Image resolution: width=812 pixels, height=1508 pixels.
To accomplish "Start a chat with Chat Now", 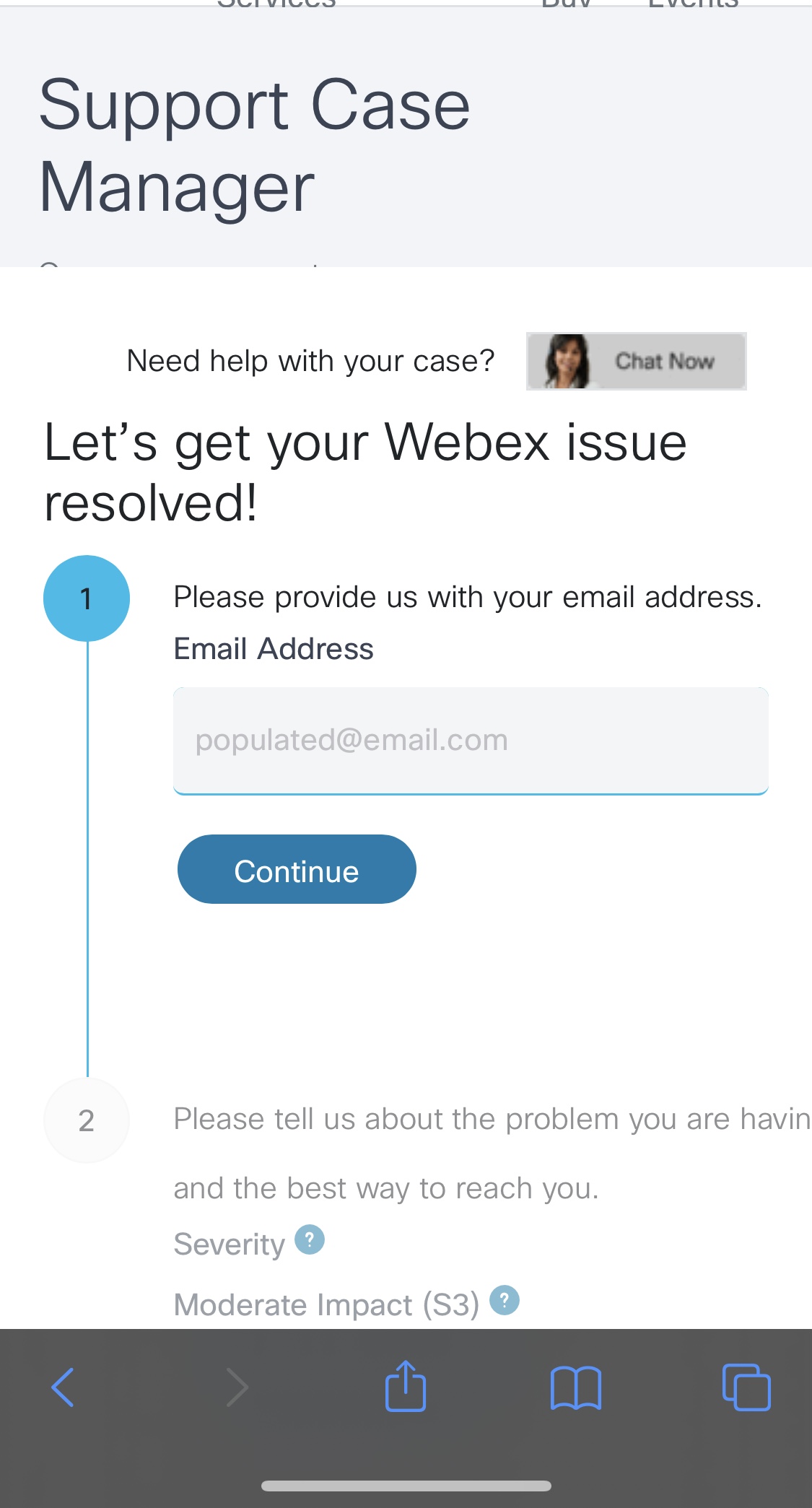I will (664, 361).
